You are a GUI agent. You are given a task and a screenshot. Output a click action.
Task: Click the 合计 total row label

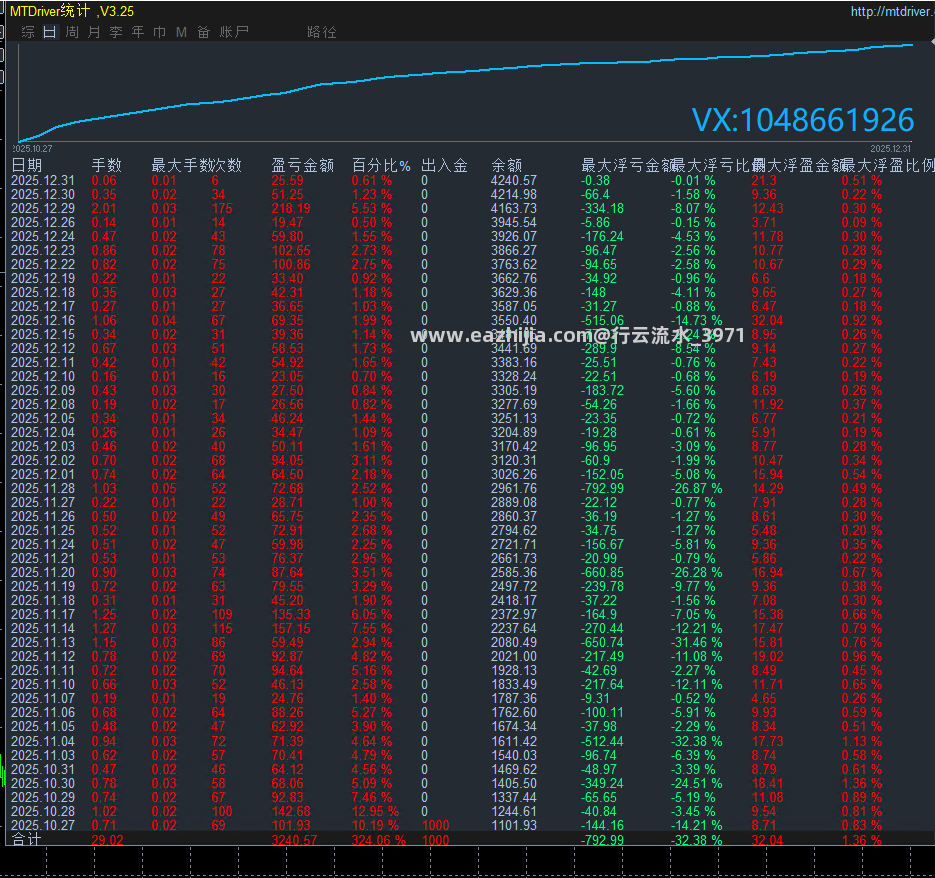tap(27, 840)
